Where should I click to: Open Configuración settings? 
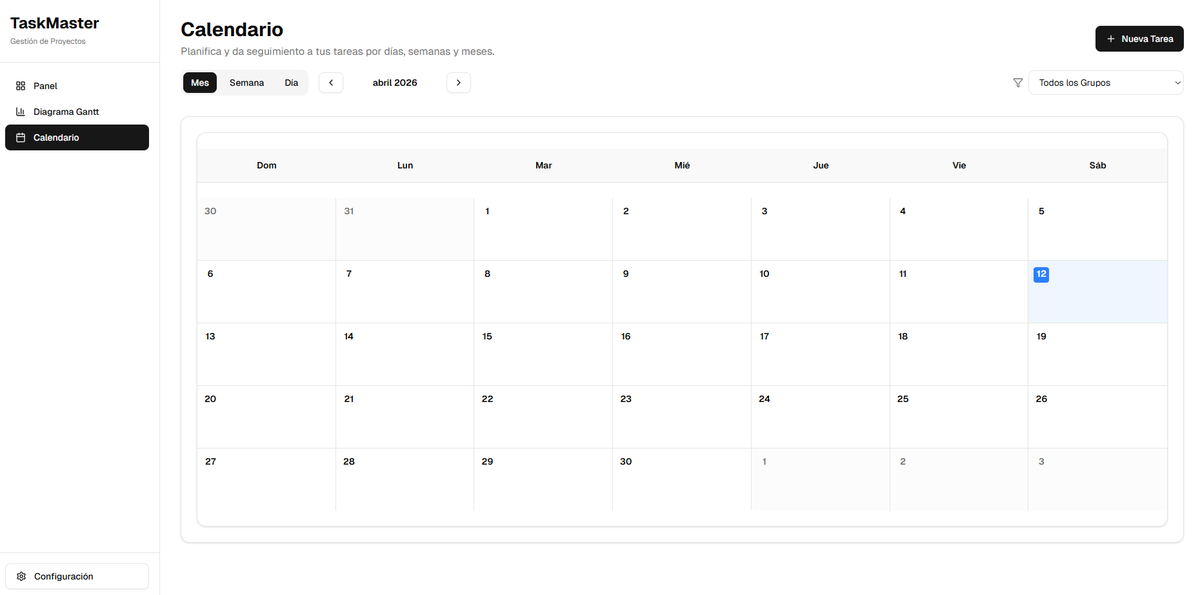pyautogui.click(x=77, y=577)
